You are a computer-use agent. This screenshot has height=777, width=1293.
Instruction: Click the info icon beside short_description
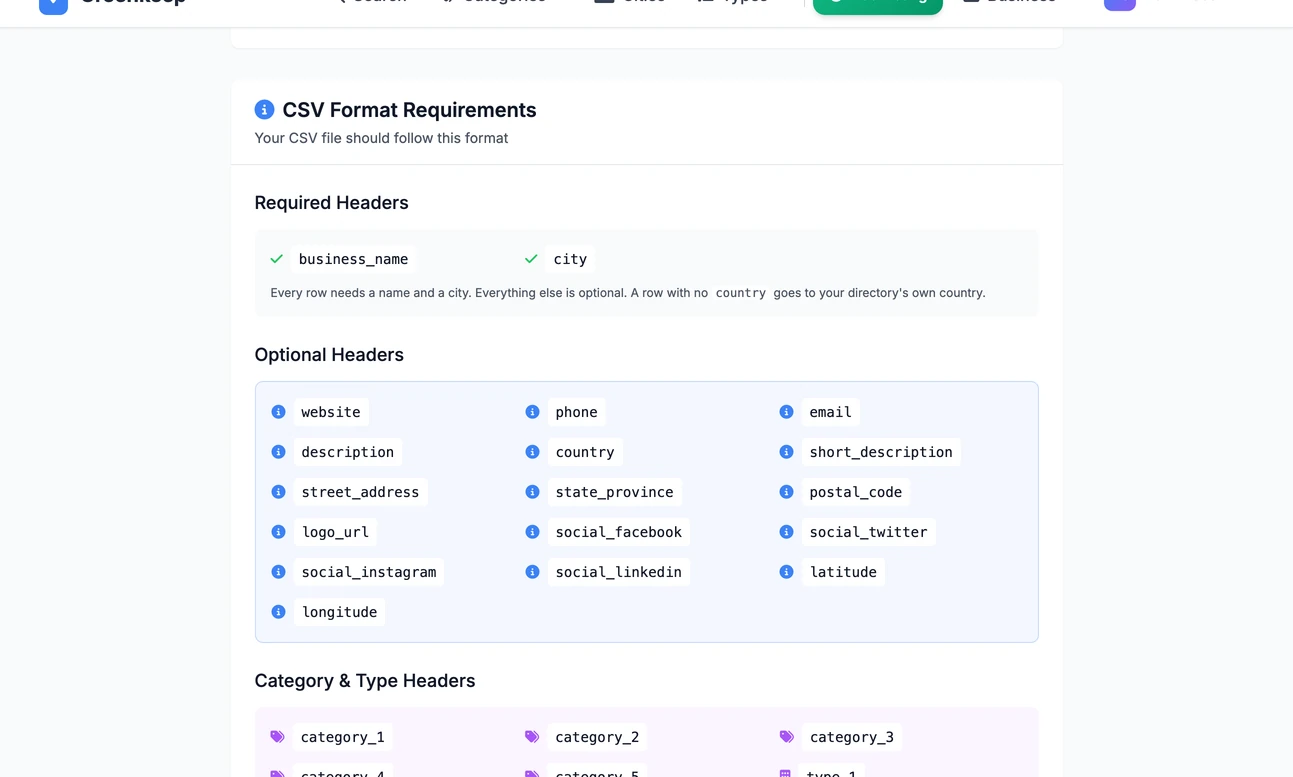coord(786,452)
